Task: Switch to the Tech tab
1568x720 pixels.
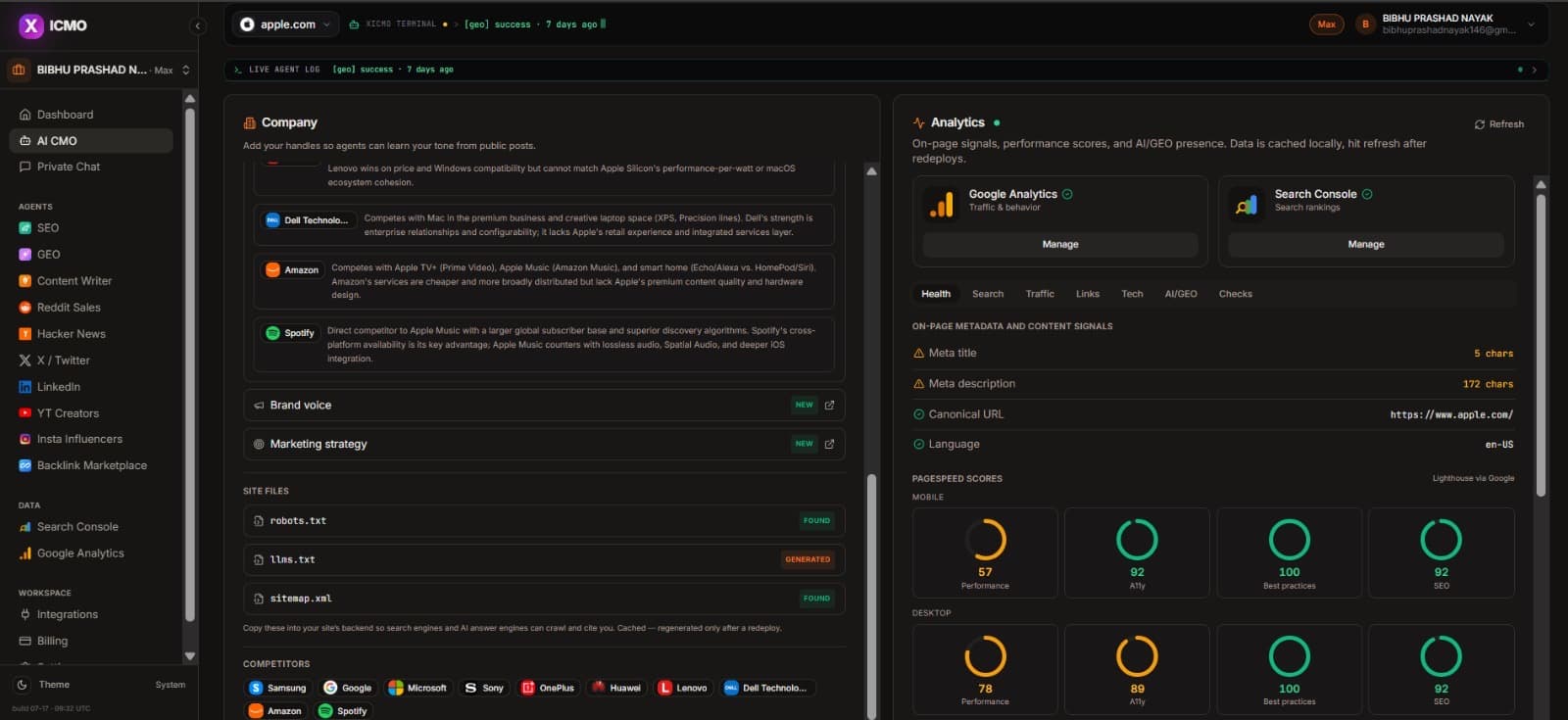Action: point(1132,294)
